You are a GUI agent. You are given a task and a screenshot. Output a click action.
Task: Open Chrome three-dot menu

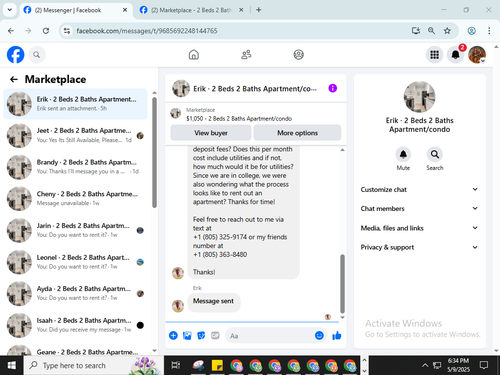coord(489,31)
